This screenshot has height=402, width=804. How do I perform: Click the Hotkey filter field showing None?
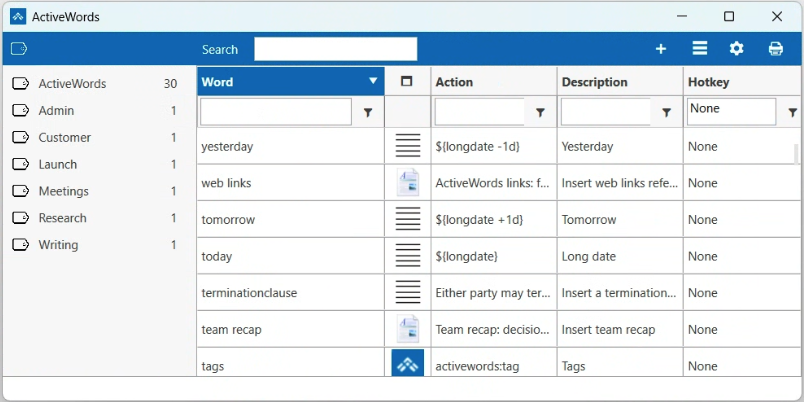point(731,112)
